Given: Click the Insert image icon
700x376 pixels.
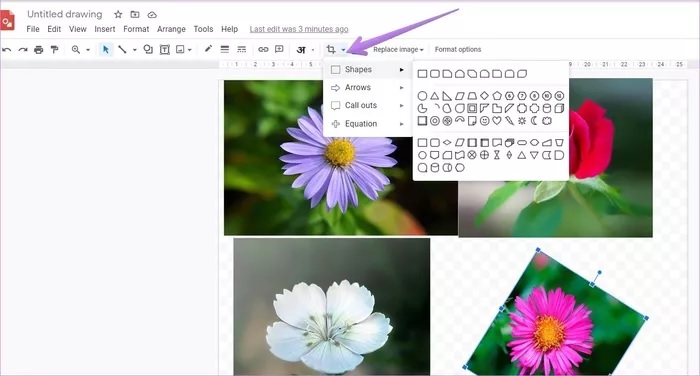Looking at the screenshot, I should 180,50.
